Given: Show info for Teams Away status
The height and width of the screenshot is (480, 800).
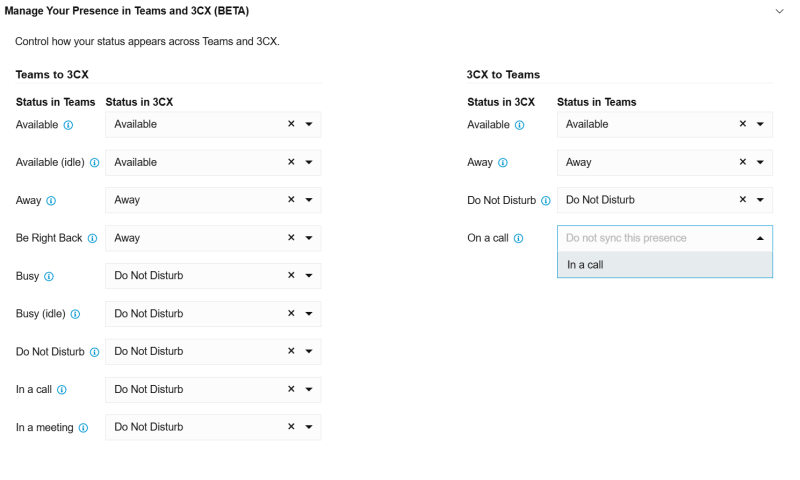Looking at the screenshot, I should 51,200.
